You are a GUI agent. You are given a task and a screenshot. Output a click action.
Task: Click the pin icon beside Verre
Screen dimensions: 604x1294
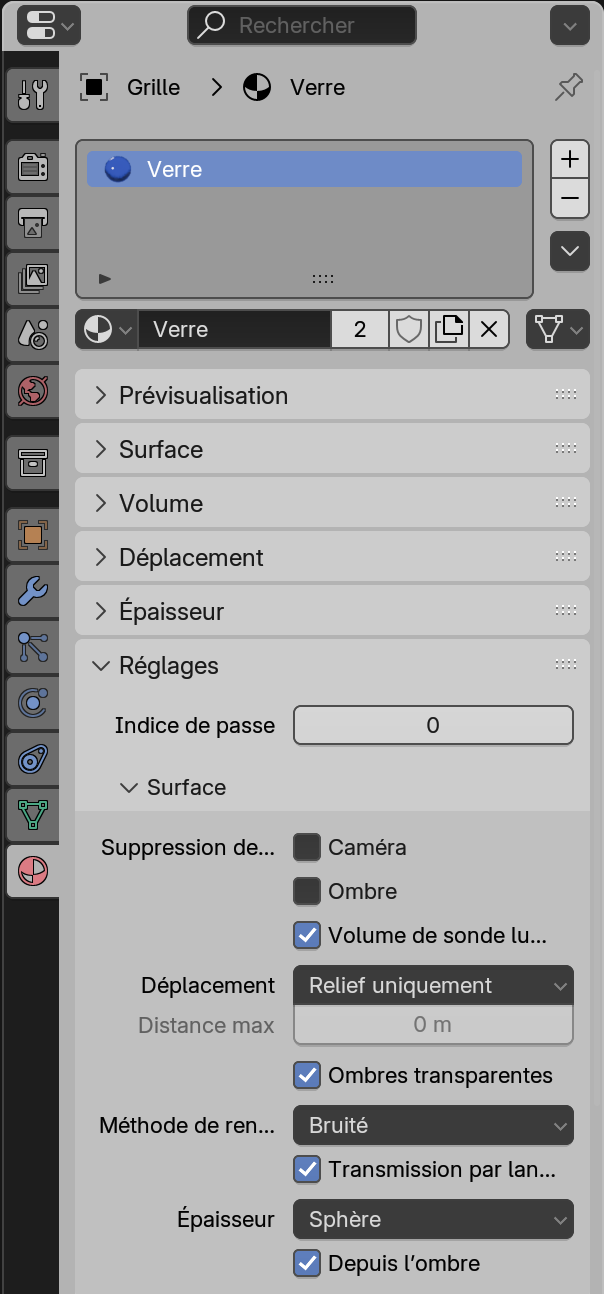[x=569, y=88]
